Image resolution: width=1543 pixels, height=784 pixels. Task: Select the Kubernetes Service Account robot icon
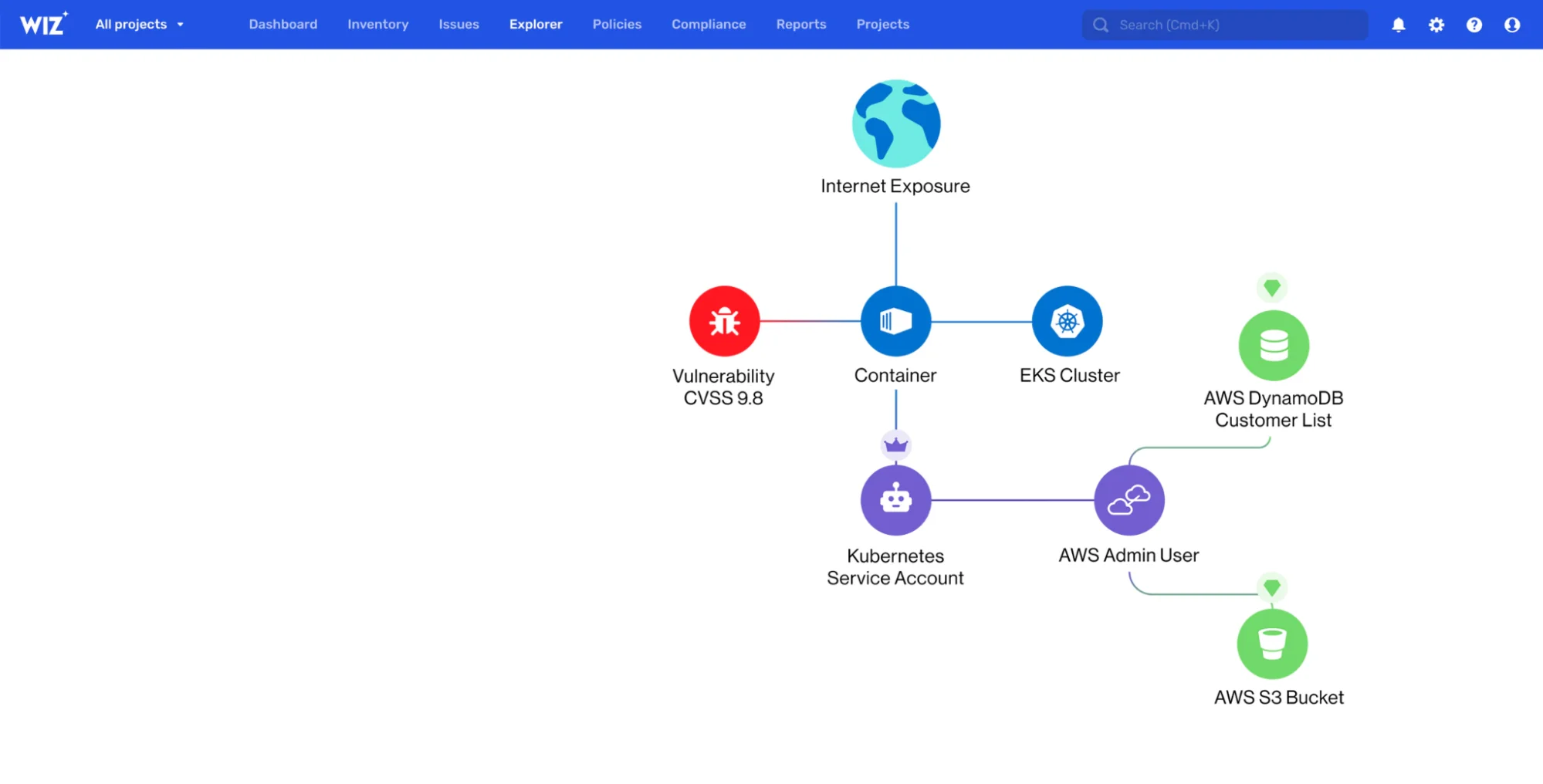pyautogui.click(x=895, y=500)
